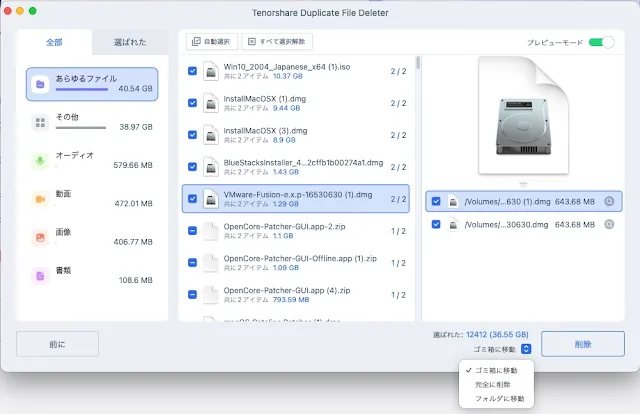Click the disk image preview thumbnail
Viewport: 640px width, 414px height.
coord(523,116)
